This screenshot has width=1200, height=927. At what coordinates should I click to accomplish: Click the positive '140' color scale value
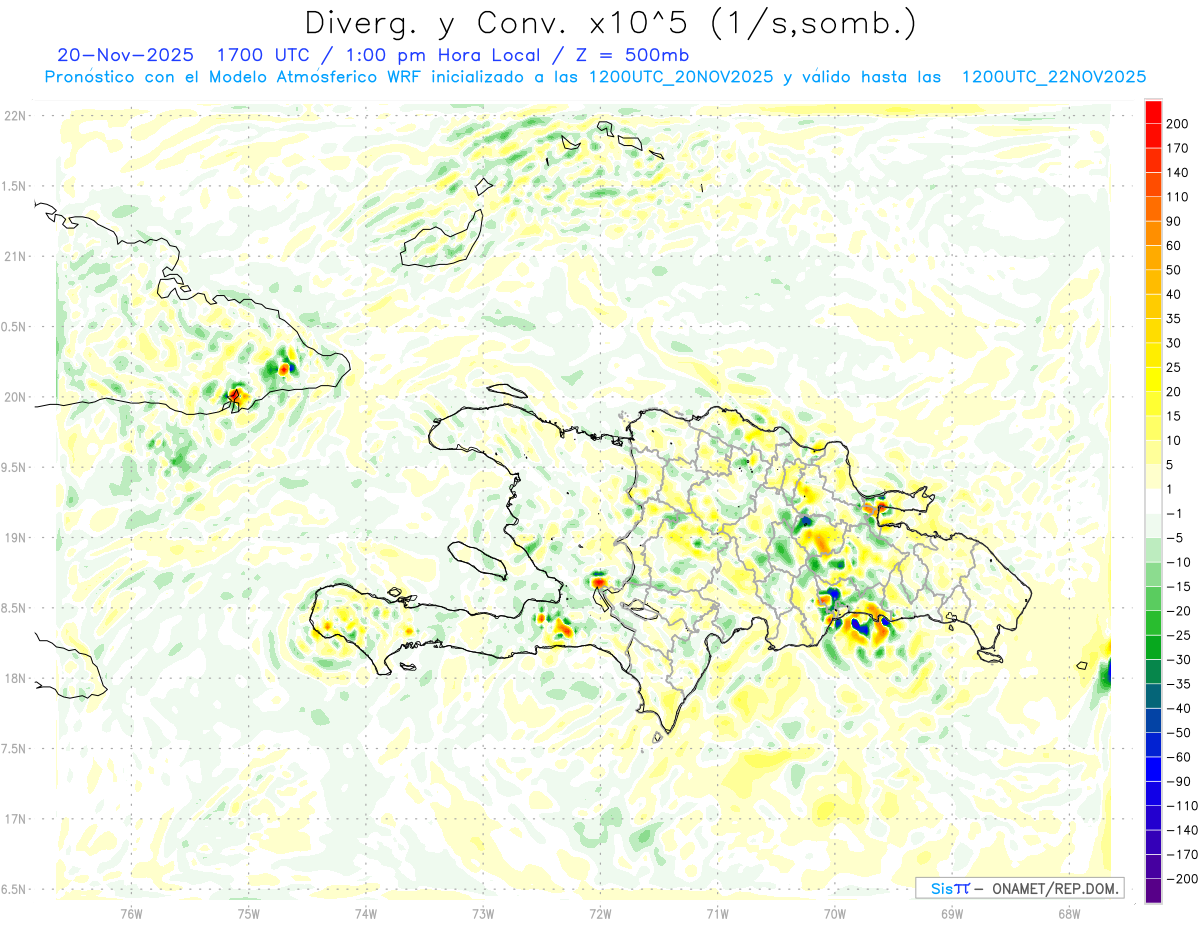coord(1179,172)
